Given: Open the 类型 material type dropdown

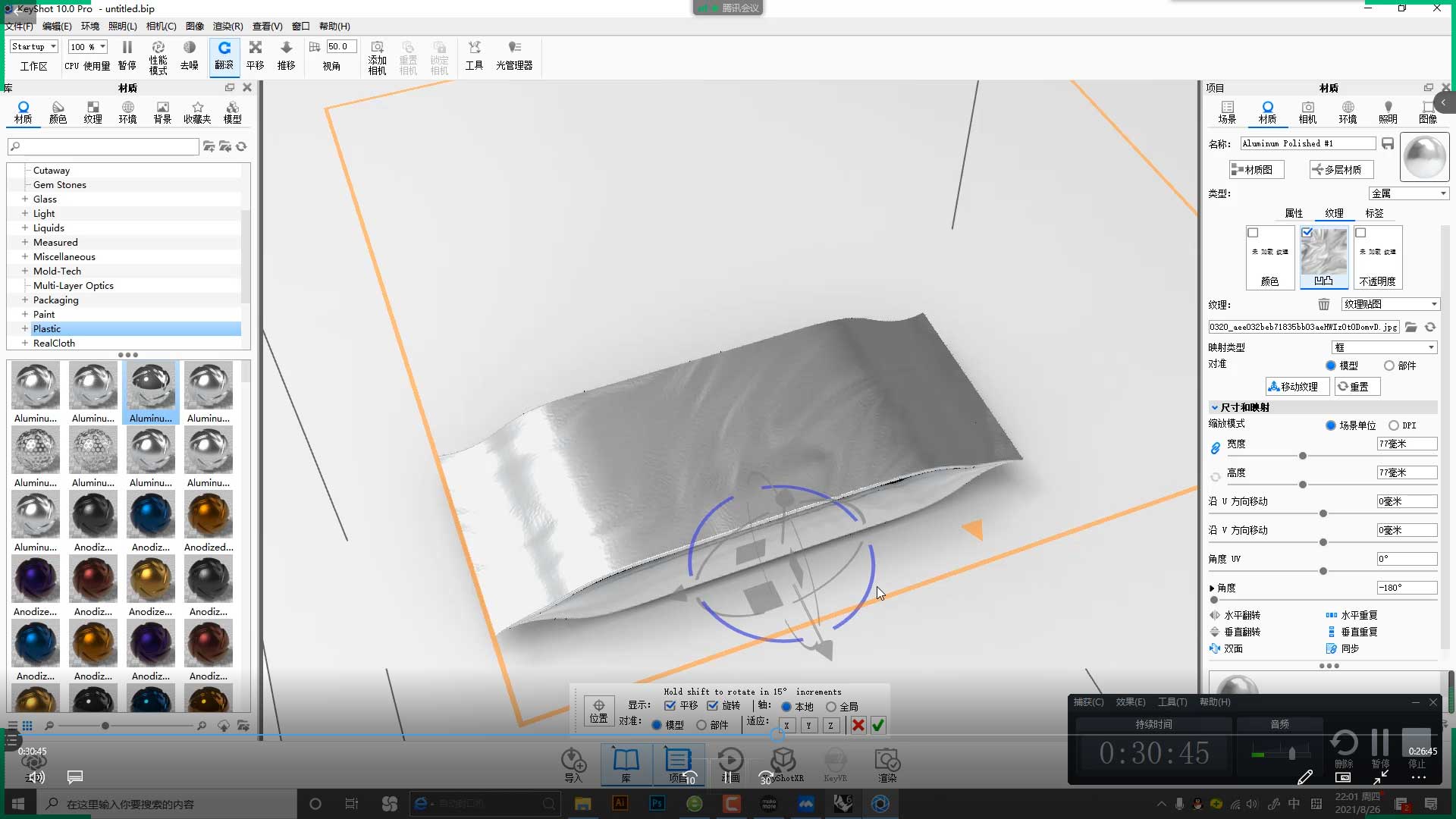Looking at the screenshot, I should tap(1408, 193).
